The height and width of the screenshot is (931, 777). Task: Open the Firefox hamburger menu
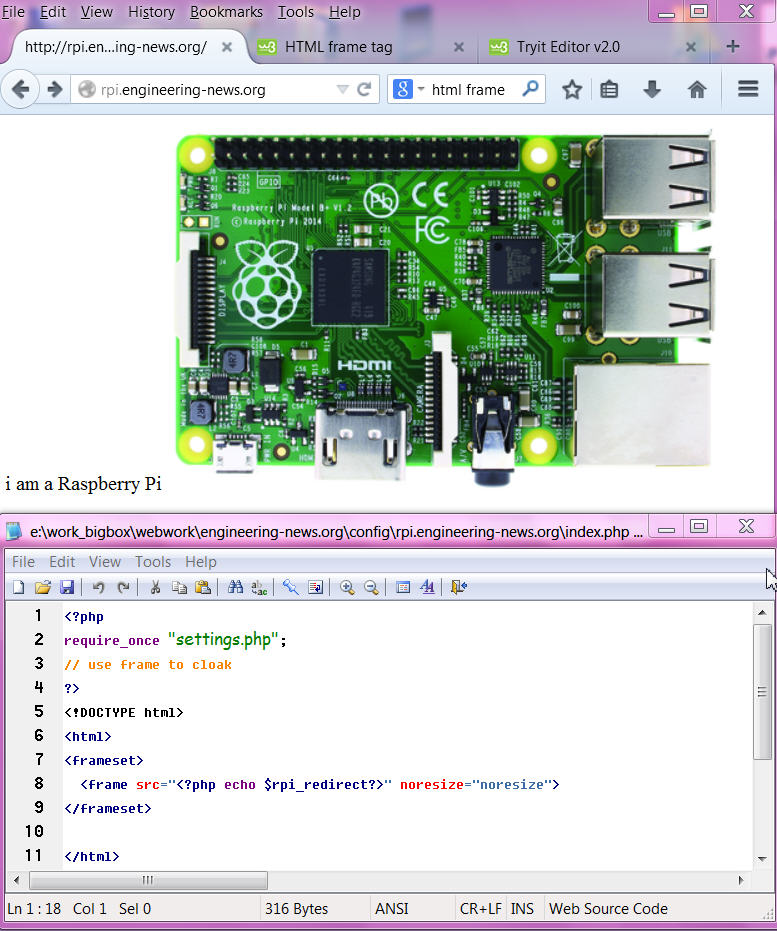click(x=748, y=90)
